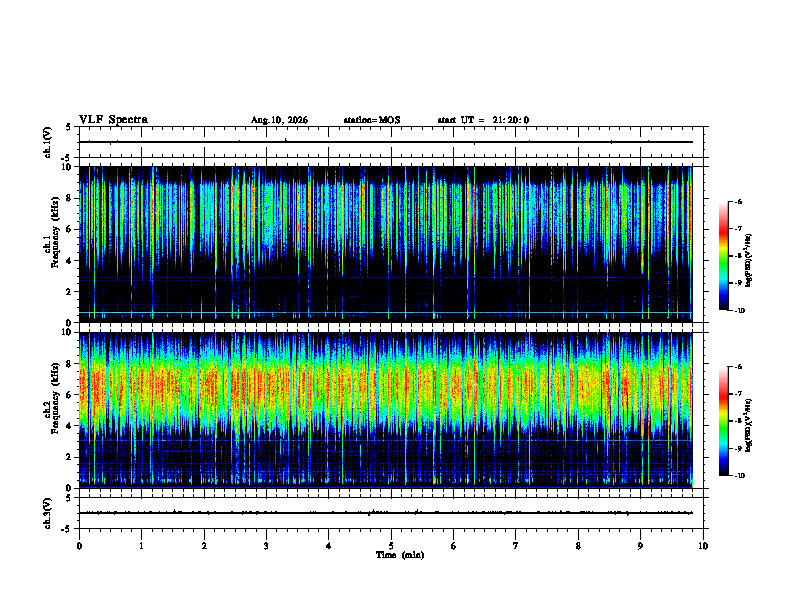Viewport: 792px width, 612px height.
Task: Select the ch.1 "Frequency (kHz)" axis label
Action: click(x=56, y=230)
